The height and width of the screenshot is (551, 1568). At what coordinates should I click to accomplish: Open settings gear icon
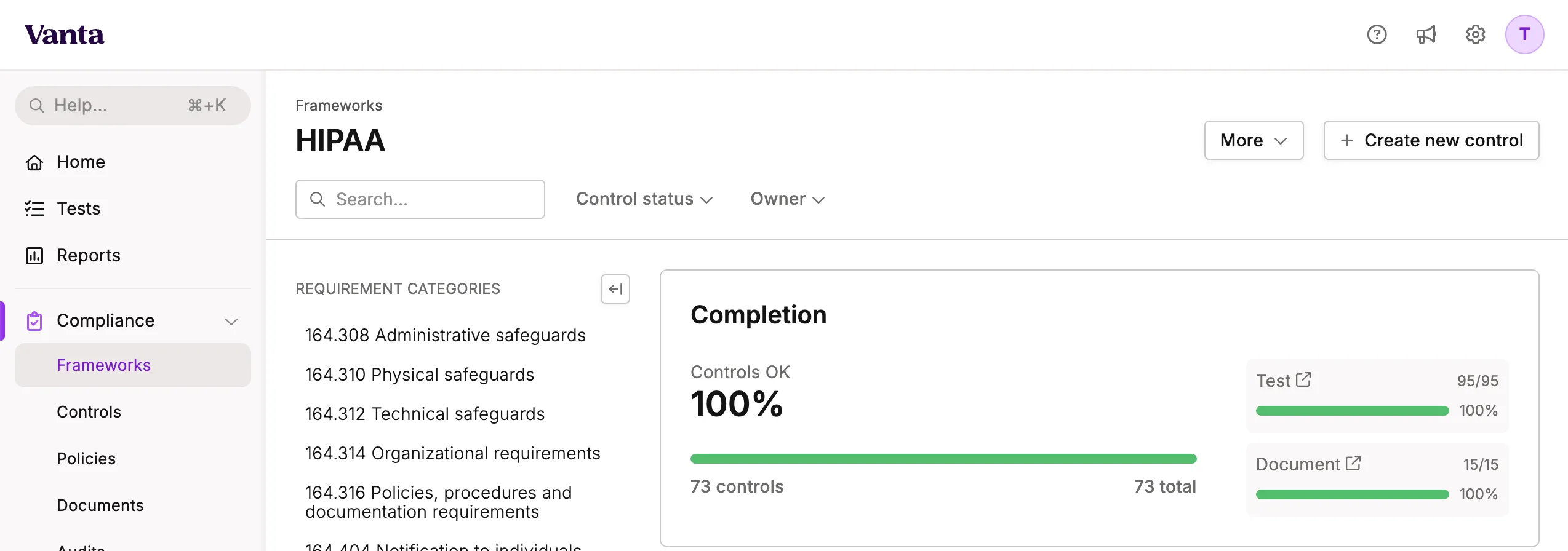(x=1475, y=34)
